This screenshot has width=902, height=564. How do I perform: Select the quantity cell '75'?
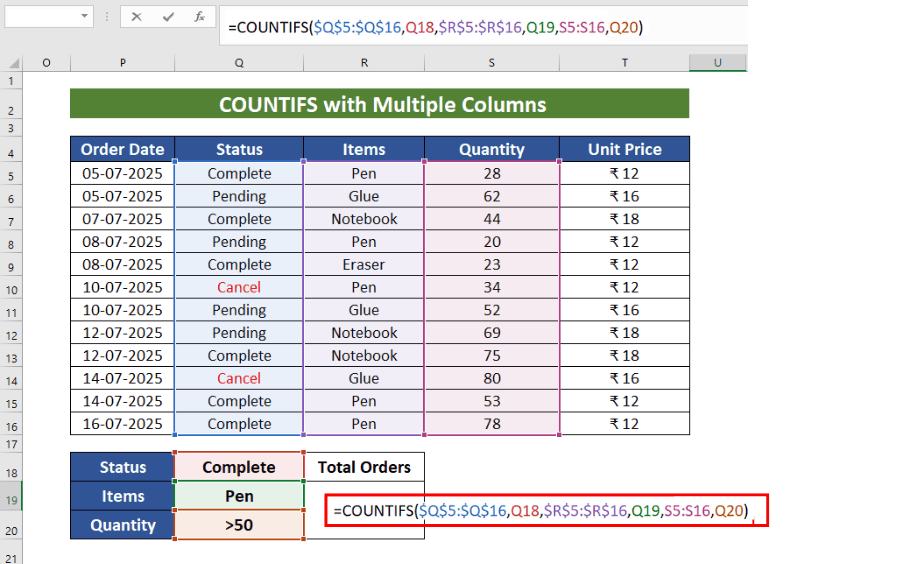pos(491,355)
